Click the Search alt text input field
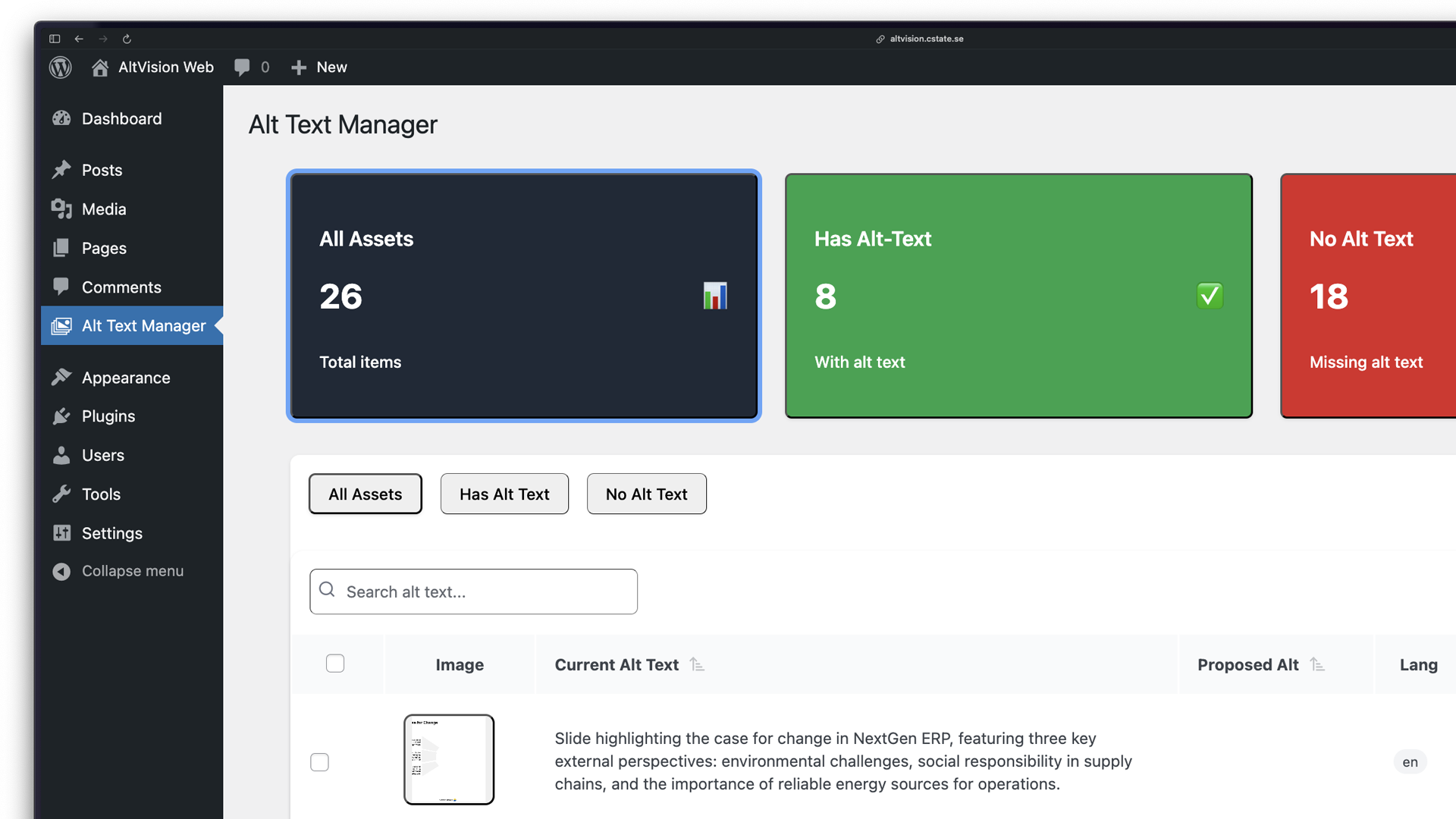This screenshot has height=819, width=1456. tap(485, 591)
